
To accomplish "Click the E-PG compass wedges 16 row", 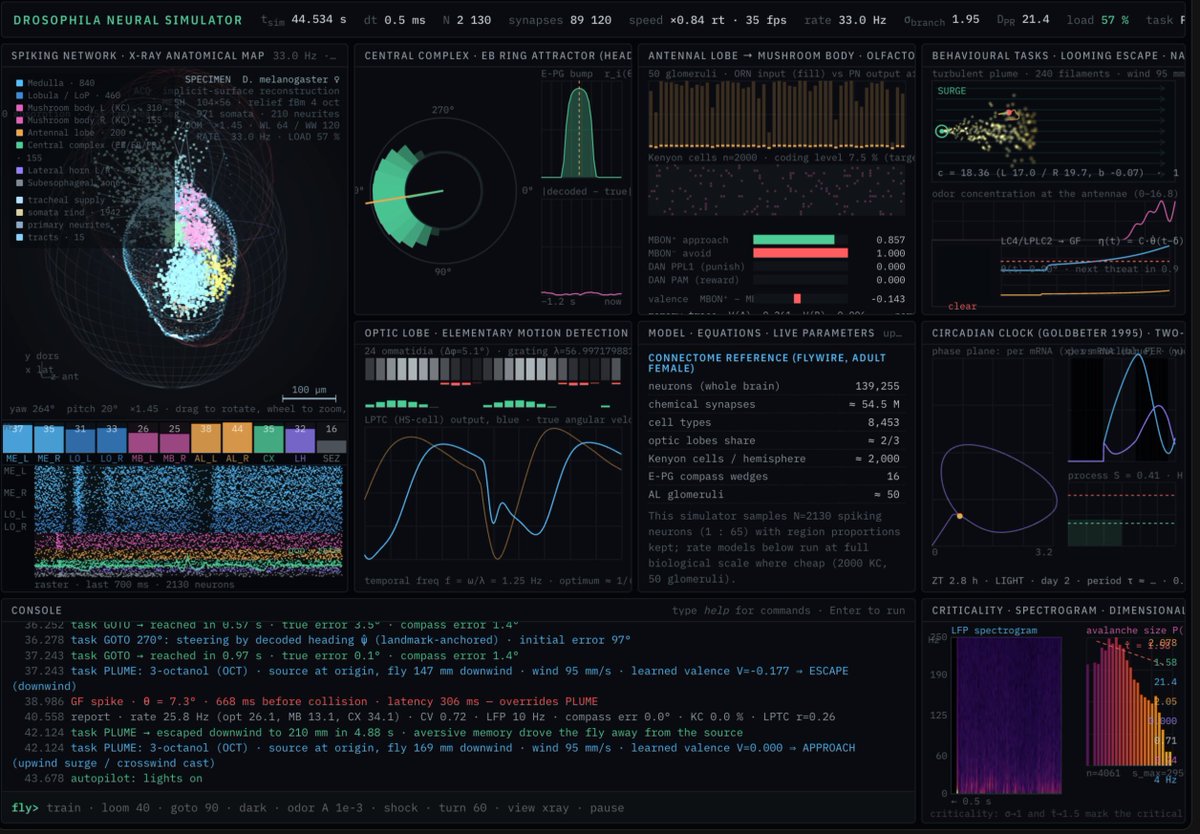I will point(773,476).
